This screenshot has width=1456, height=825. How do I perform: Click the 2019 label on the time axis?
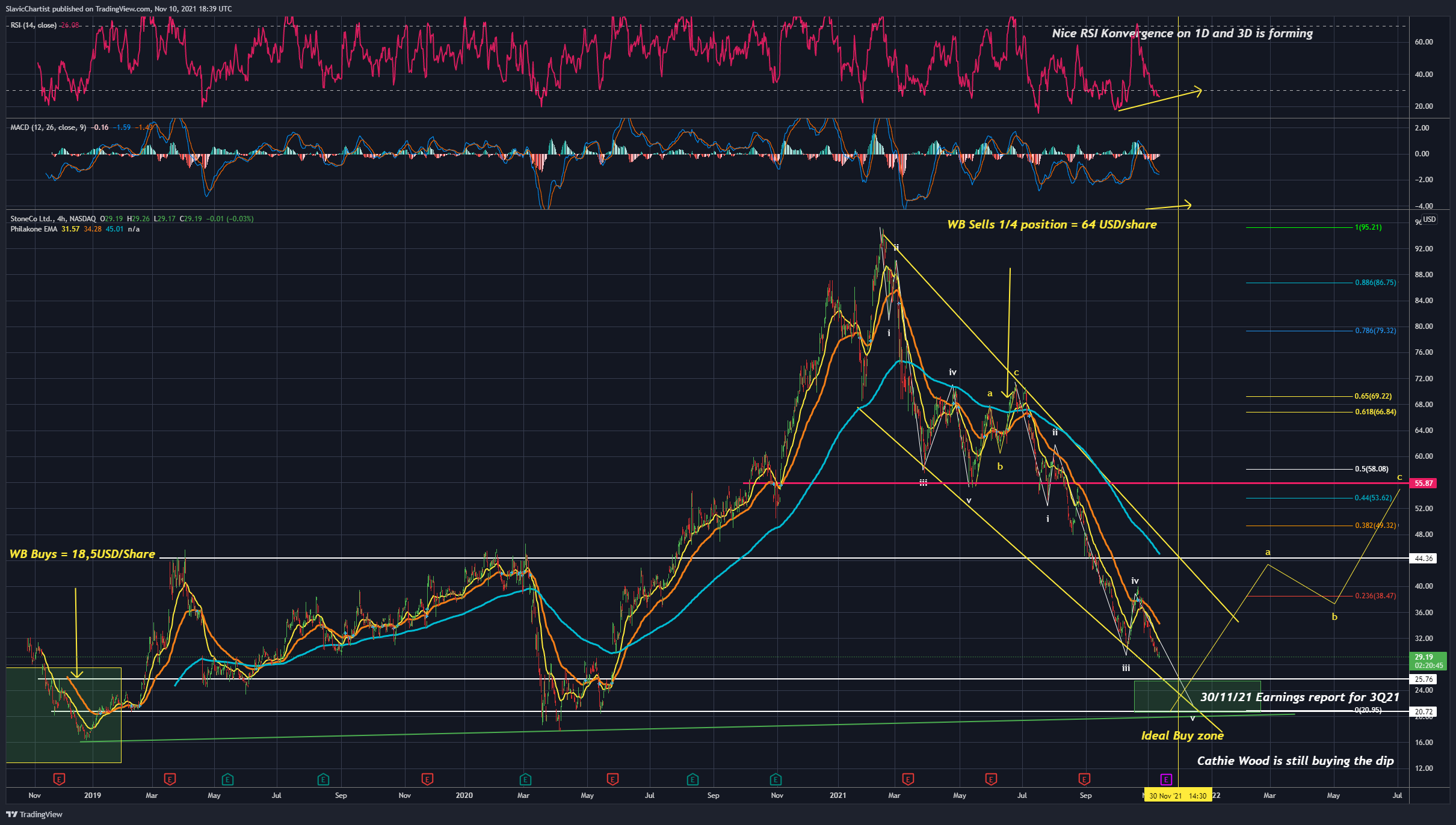(x=92, y=796)
